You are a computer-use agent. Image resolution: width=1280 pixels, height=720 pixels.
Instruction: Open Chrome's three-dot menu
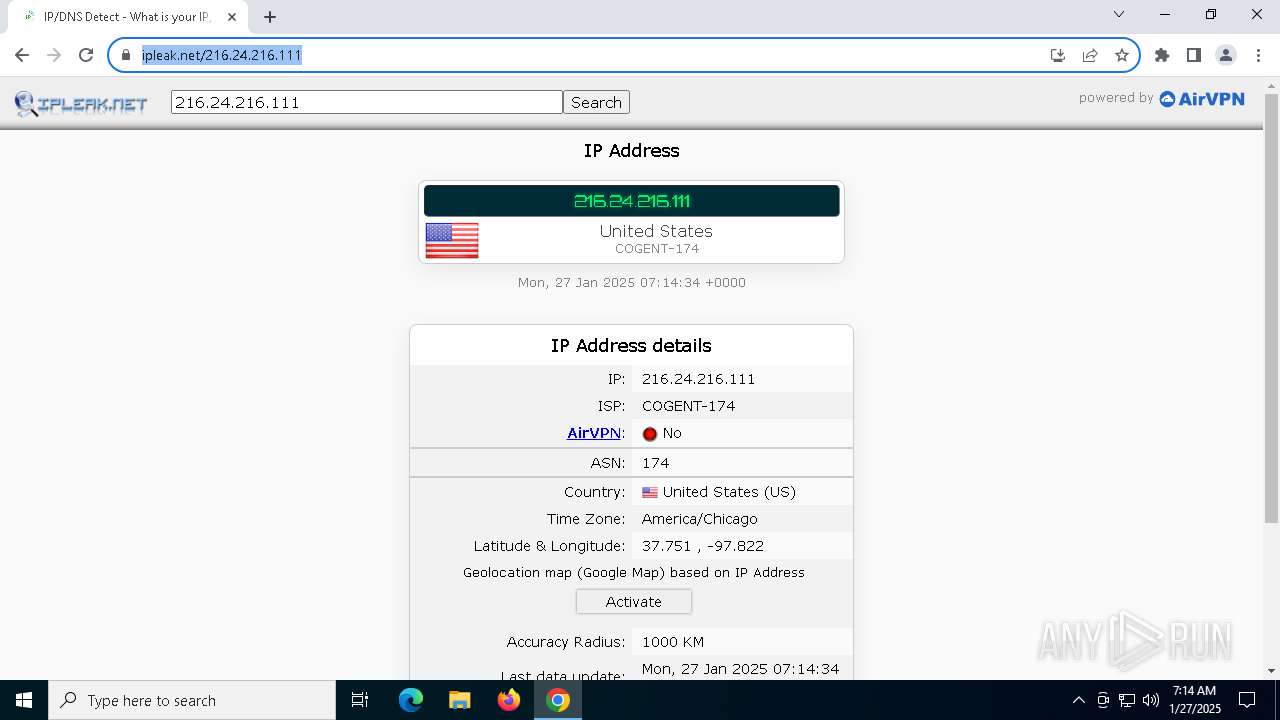1257,55
